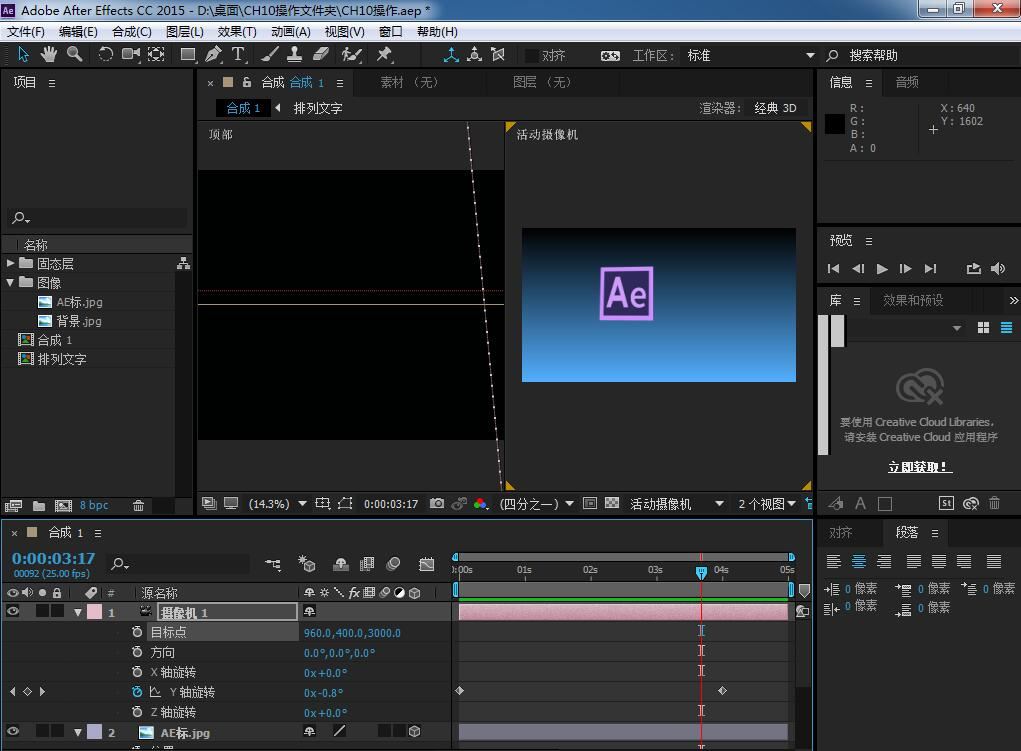Click the timeline current time indicator
This screenshot has height=751, width=1021.
pyautogui.click(x=701, y=573)
